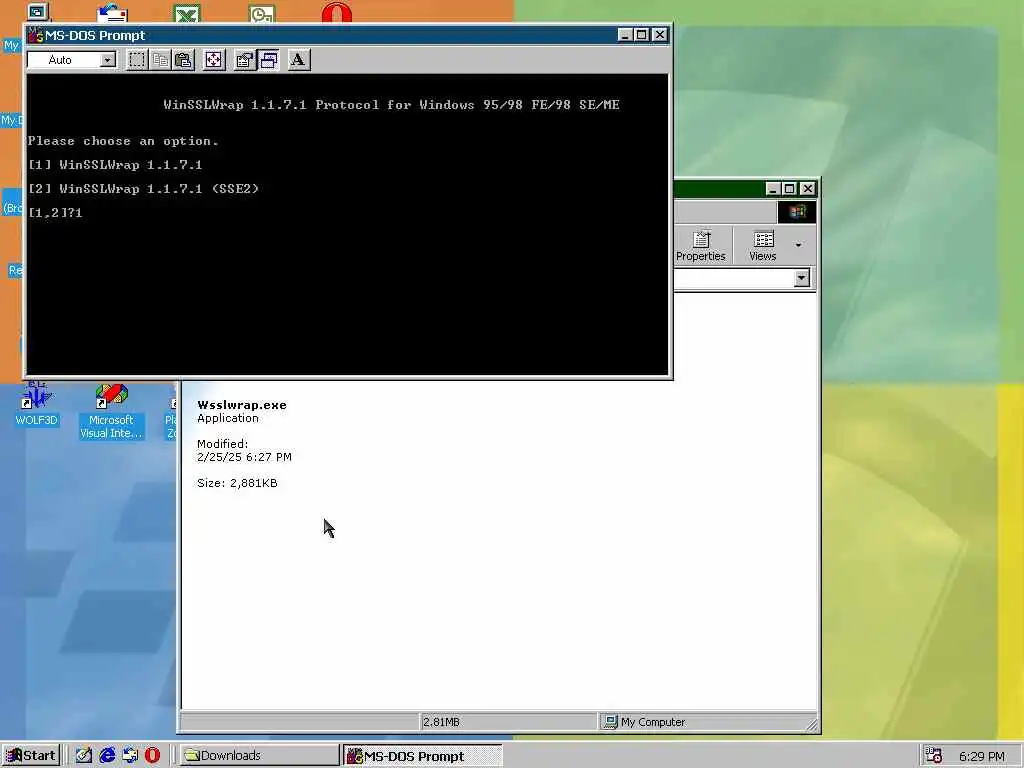Maximize the MS-DOS Prompt window
Image resolution: width=1024 pixels, height=768 pixels.
(641, 35)
